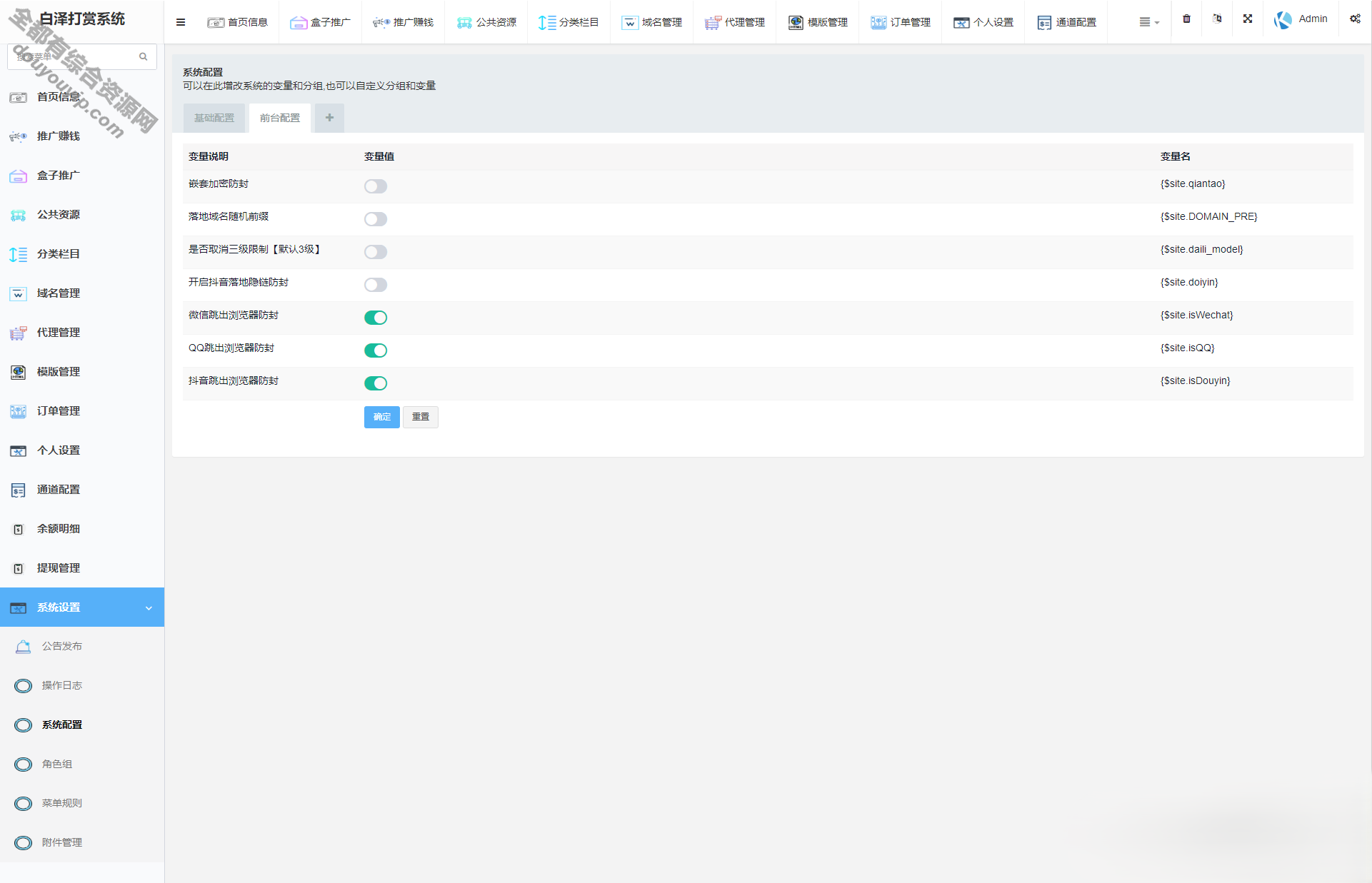Viewport: 1372px width, 883px height.
Task: Open 个人设置 in top navigation
Action: (983, 22)
